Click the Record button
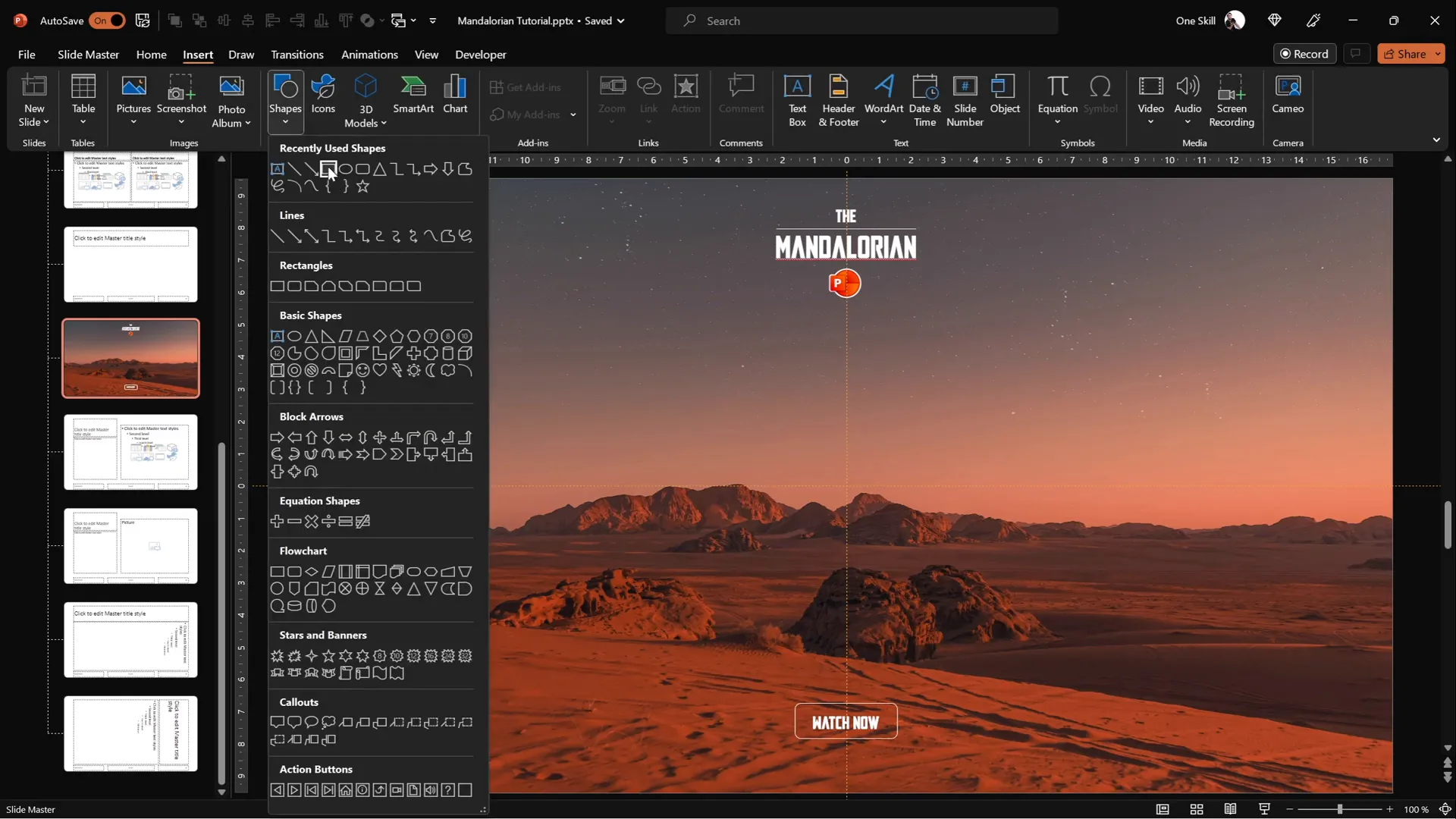1456x819 pixels. click(1304, 54)
